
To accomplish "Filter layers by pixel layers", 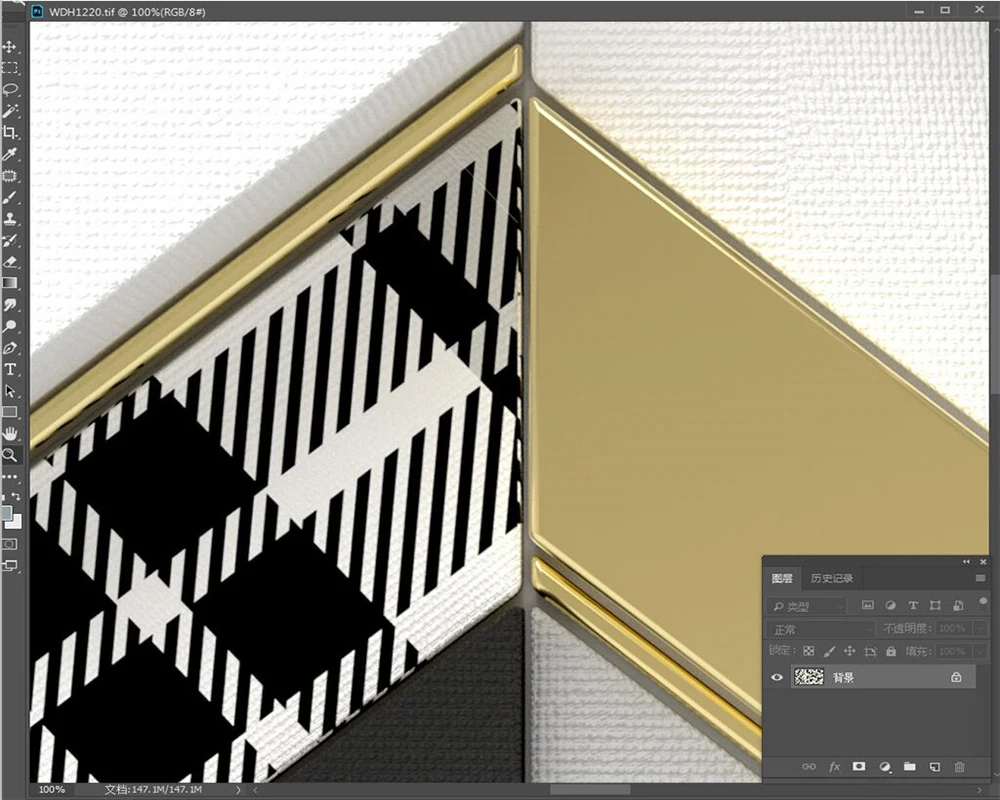I will (x=867, y=605).
